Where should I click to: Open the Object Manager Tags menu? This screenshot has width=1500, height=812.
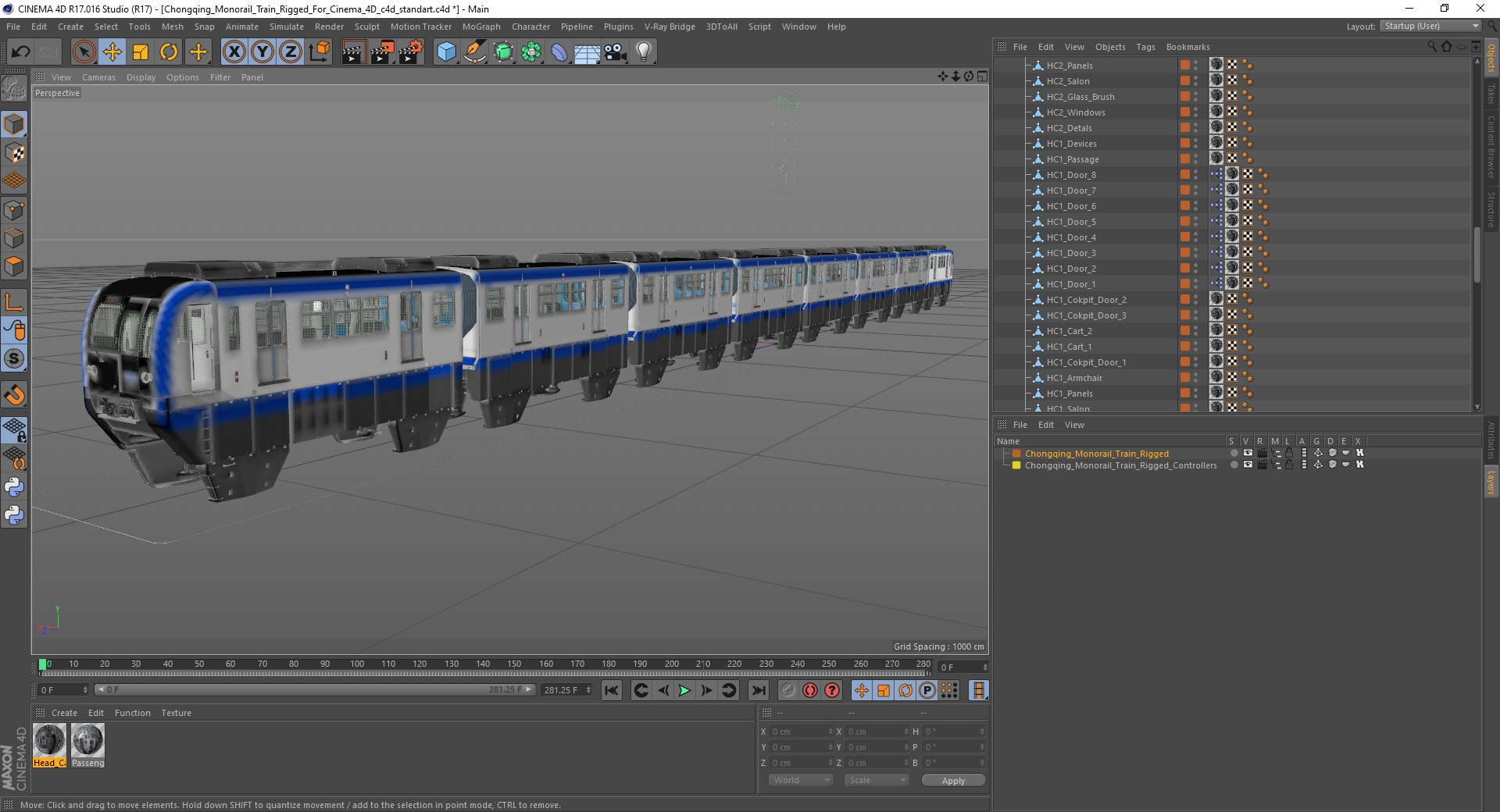[1145, 47]
